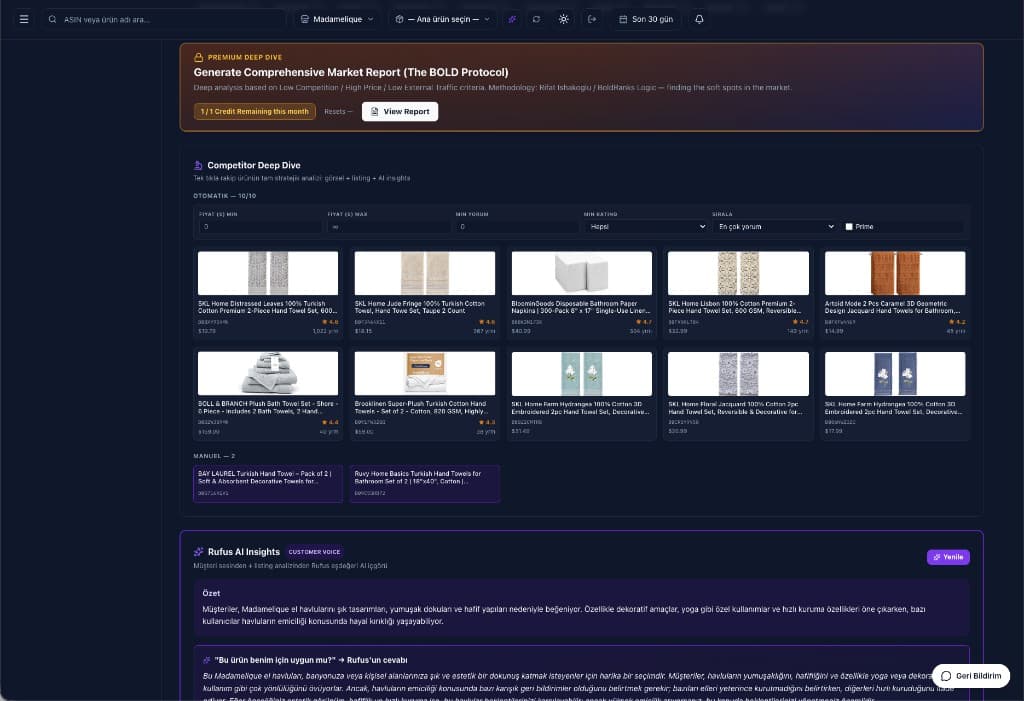Click BloominGoods Disposable Bathroom Paper title
Image resolution: width=1024 pixels, height=701 pixels.
point(581,307)
